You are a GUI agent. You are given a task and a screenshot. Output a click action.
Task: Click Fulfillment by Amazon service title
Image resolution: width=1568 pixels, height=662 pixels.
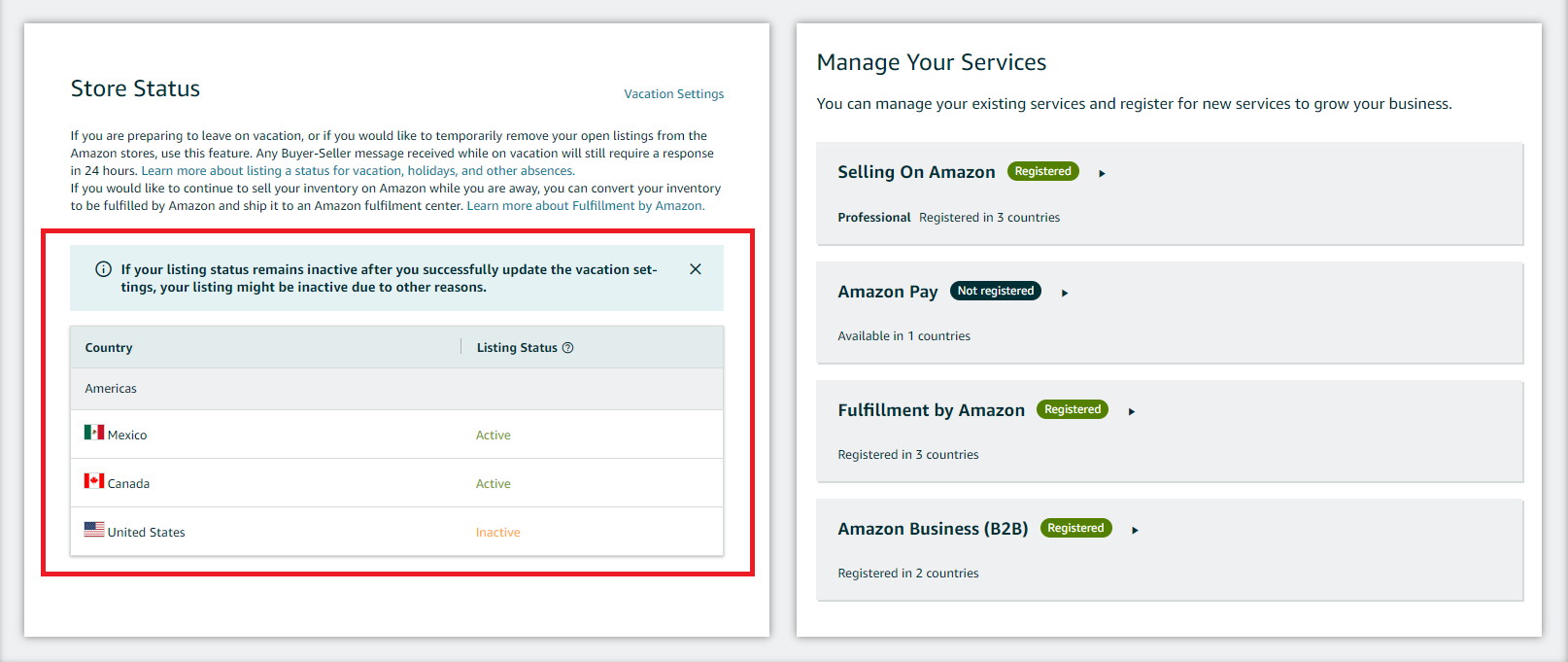pos(931,410)
